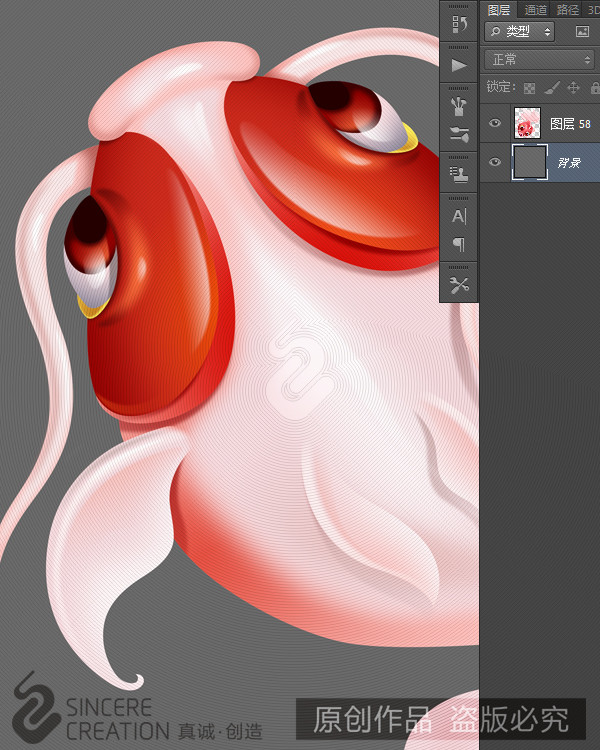This screenshot has width=600, height=750.
Task: Toggle lock all padlock icon
Action: click(595, 88)
